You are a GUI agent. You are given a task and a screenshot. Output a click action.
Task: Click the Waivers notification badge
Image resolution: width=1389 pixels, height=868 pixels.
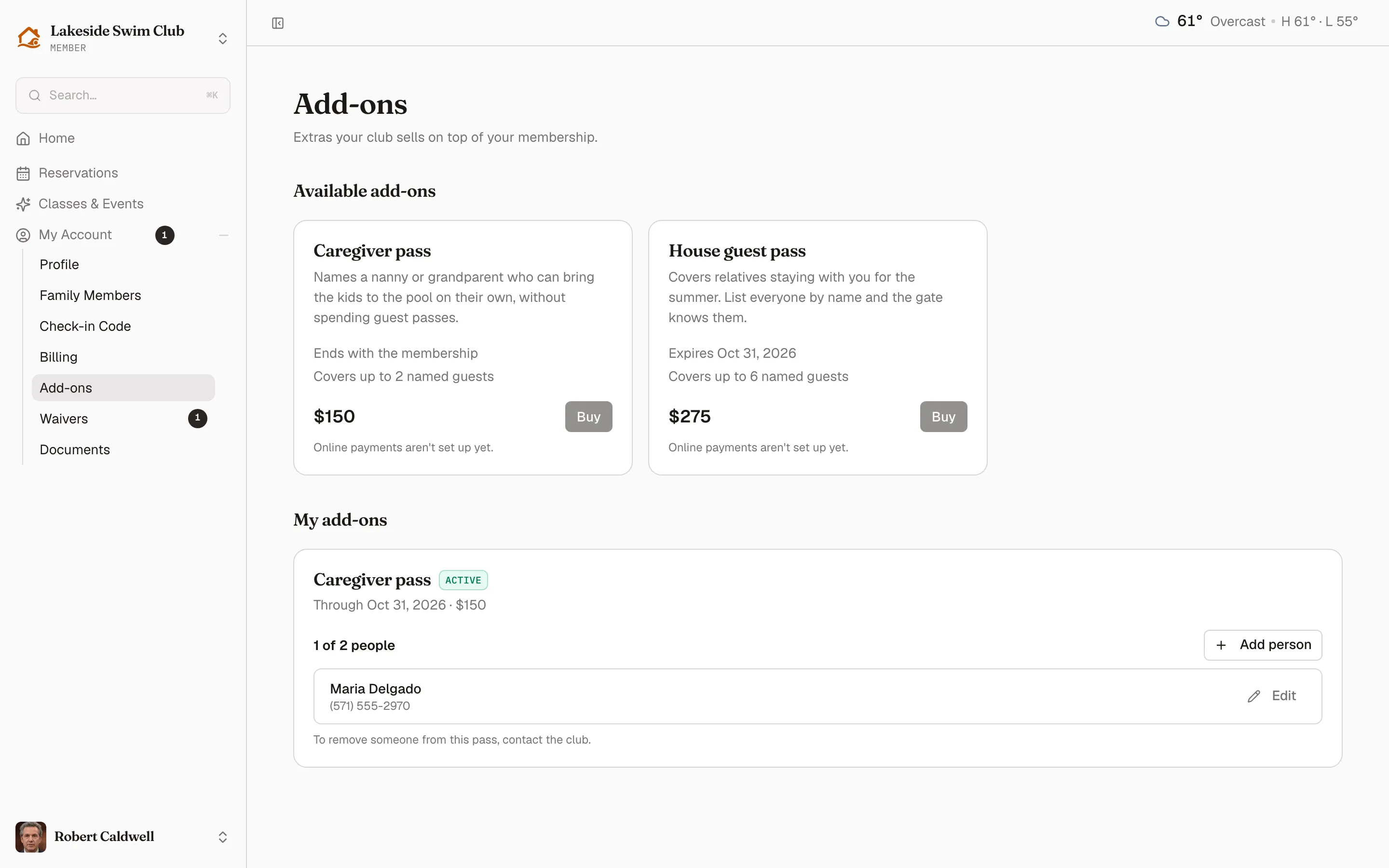pos(197,419)
